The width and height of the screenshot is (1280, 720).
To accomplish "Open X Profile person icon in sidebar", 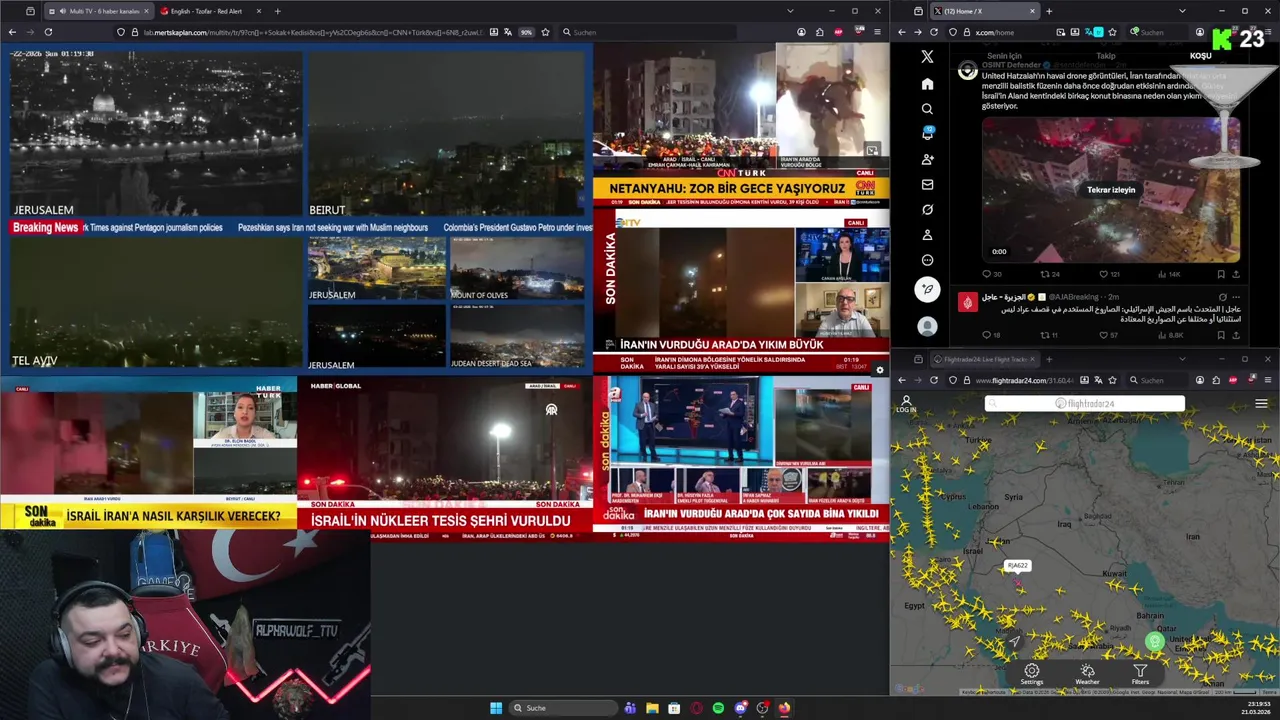I will click(927, 235).
